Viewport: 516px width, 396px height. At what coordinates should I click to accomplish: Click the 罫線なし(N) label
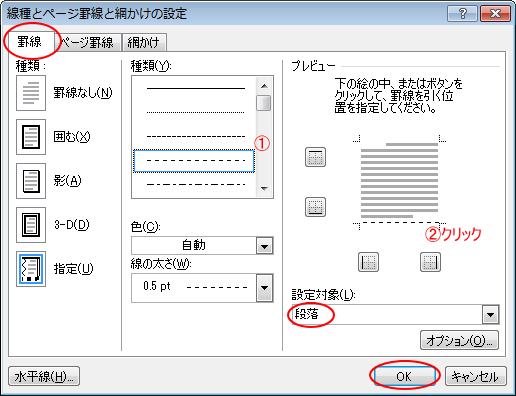pyautogui.click(x=83, y=93)
